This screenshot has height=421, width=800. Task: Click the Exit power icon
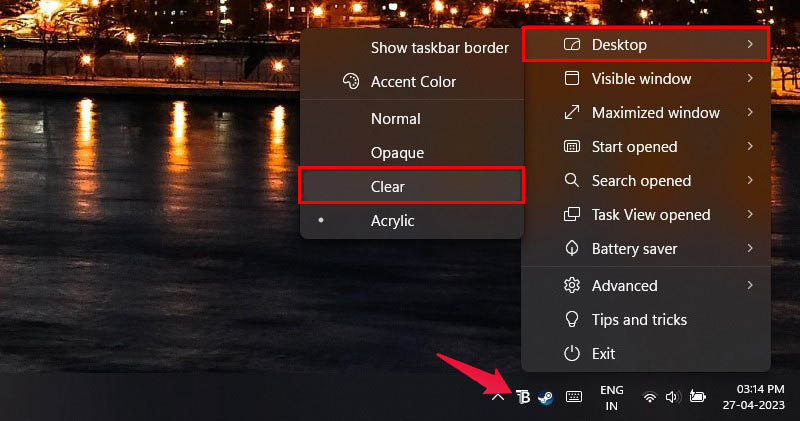[572, 353]
